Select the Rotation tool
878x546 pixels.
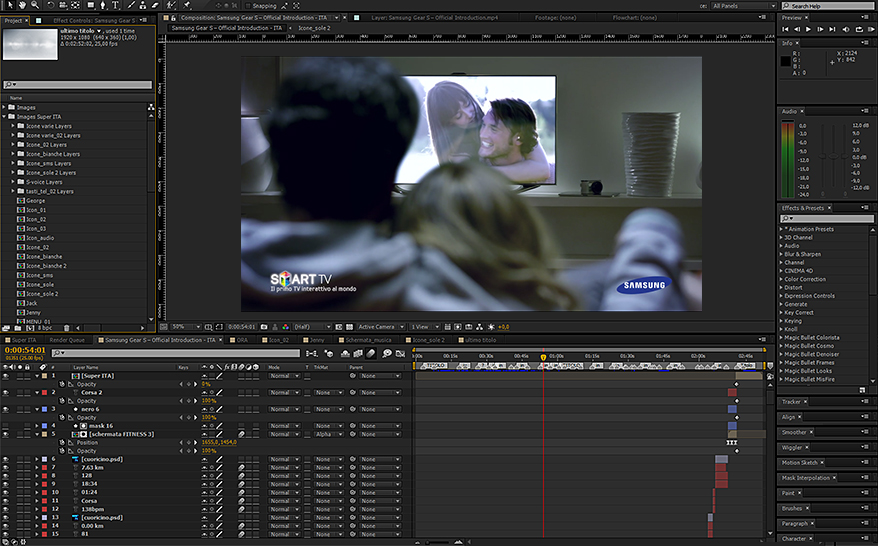pos(51,5)
